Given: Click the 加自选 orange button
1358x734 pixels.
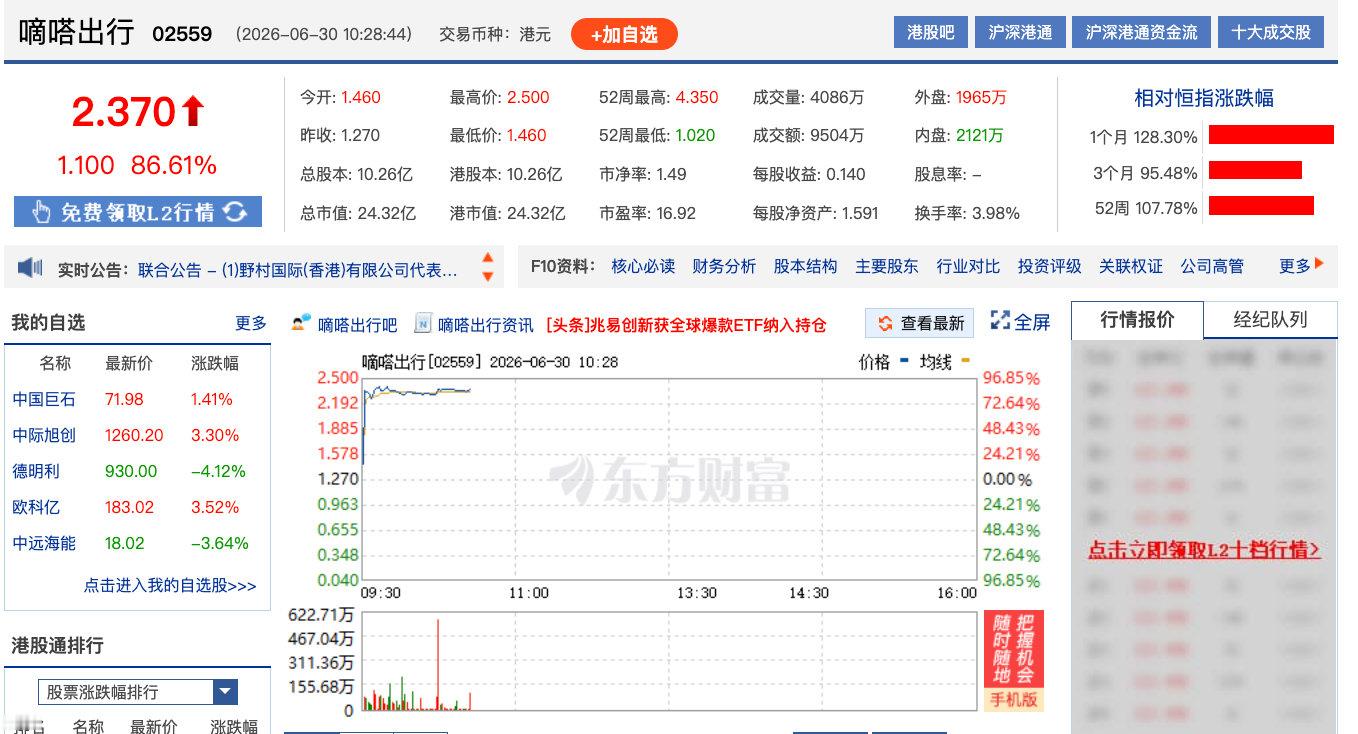Looking at the screenshot, I should pos(624,34).
